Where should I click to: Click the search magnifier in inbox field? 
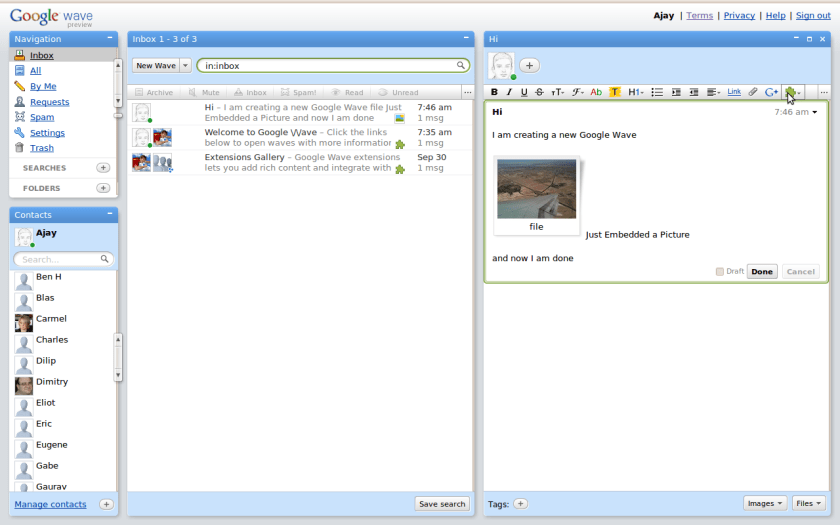460,65
